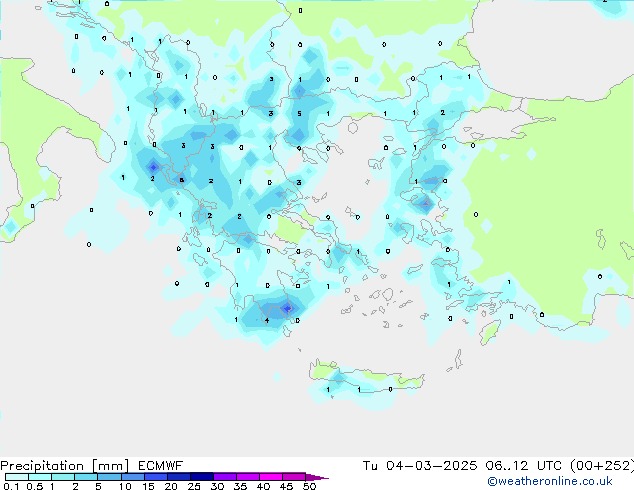Click the legend label '45'
Viewport: 634px width, 490px height.
click(x=286, y=486)
